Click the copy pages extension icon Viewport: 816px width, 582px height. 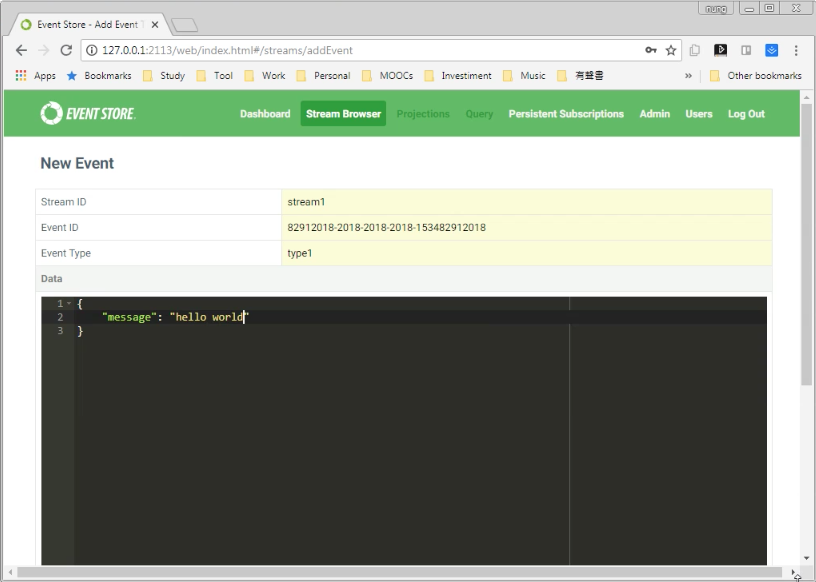pyautogui.click(x=694, y=50)
